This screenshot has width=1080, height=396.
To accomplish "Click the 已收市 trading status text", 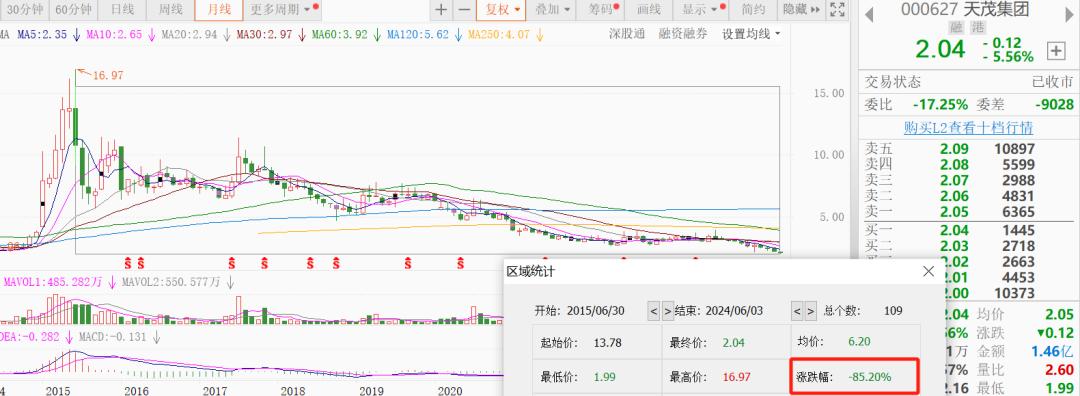I will 1052,82.
